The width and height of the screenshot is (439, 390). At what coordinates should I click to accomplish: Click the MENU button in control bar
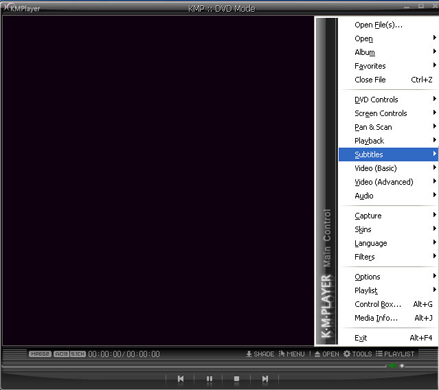292,354
